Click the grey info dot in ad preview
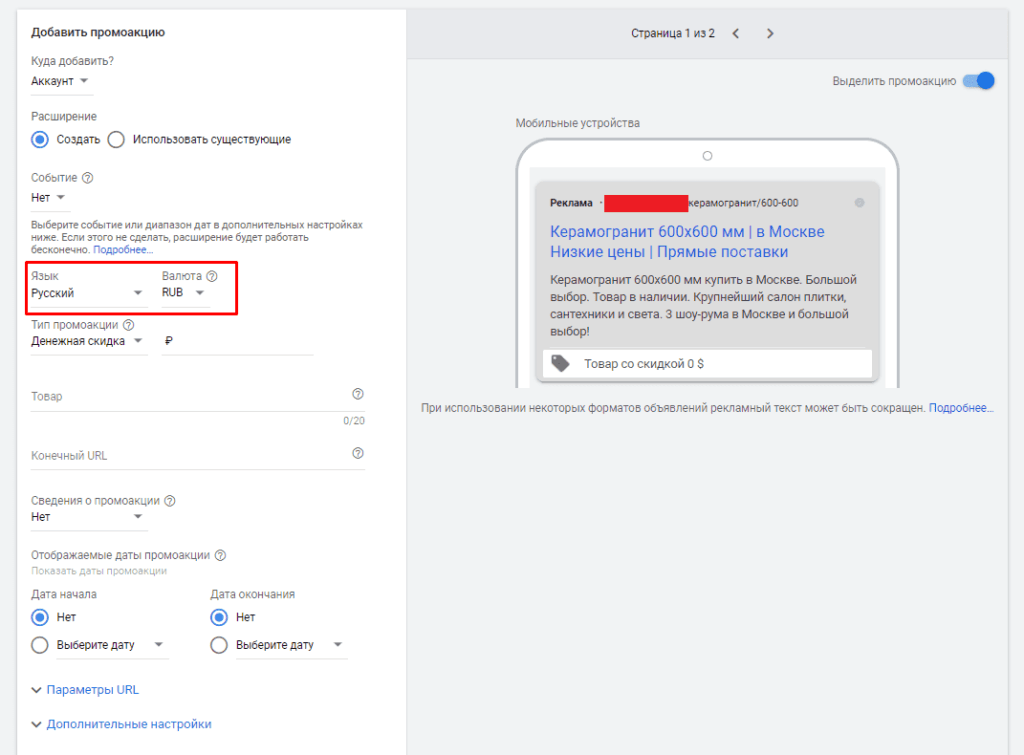 point(859,202)
